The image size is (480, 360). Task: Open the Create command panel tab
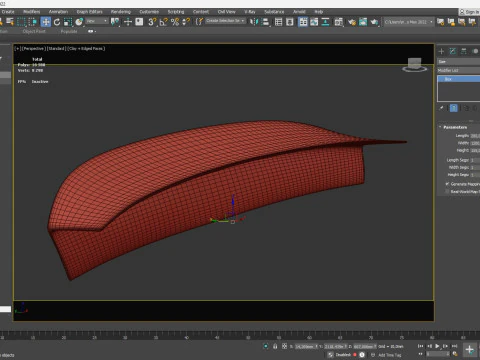pyautogui.click(x=441, y=51)
